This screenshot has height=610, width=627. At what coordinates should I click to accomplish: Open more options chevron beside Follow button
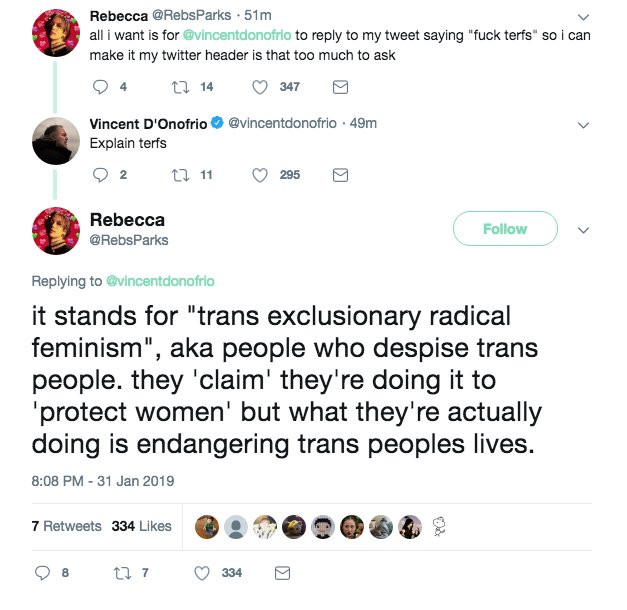(x=583, y=230)
